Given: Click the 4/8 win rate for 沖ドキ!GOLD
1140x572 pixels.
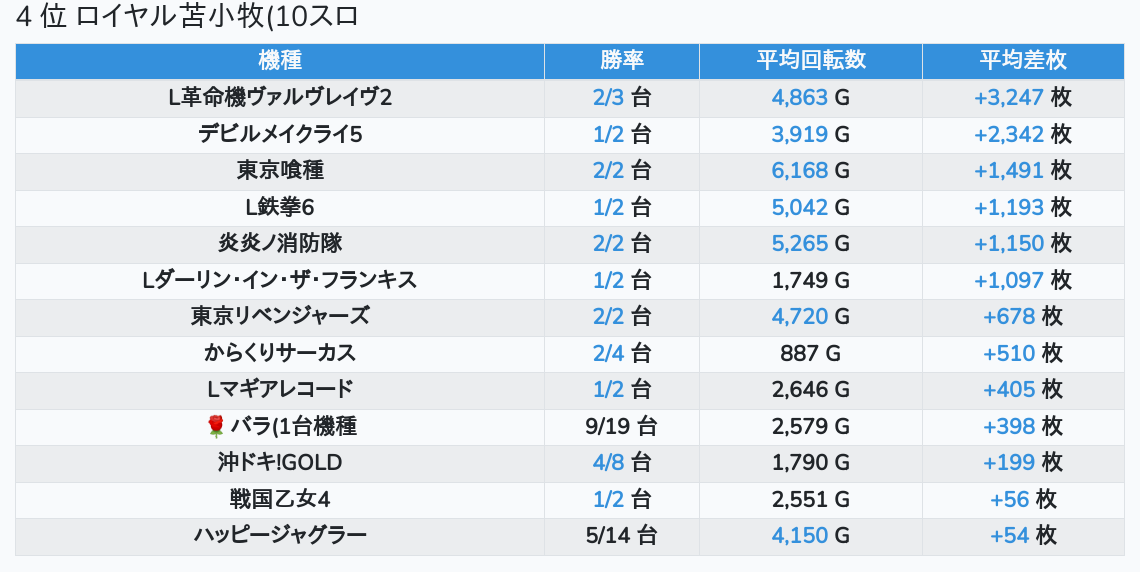Looking at the screenshot, I should (x=608, y=462).
